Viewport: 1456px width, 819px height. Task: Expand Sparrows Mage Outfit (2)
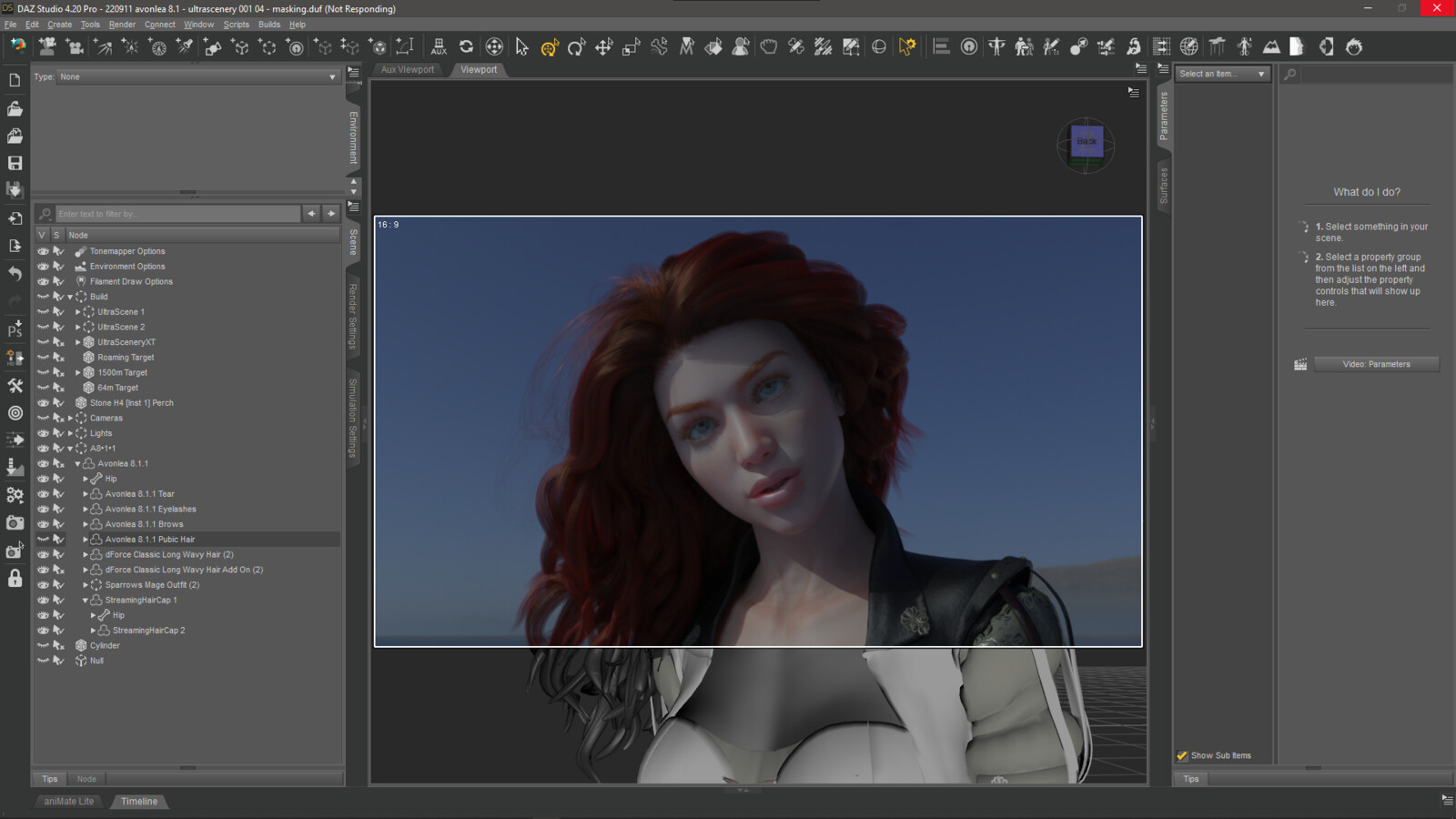click(x=86, y=585)
